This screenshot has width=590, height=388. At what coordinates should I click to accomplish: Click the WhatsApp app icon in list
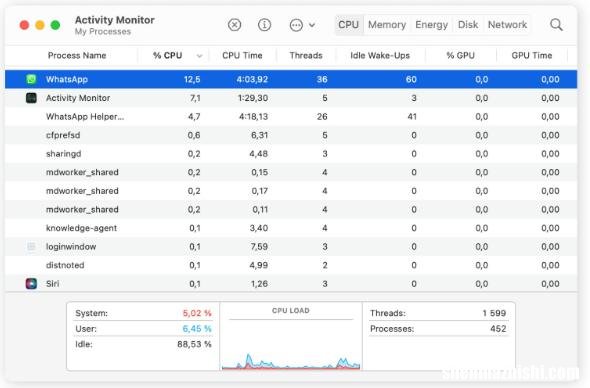pos(31,79)
